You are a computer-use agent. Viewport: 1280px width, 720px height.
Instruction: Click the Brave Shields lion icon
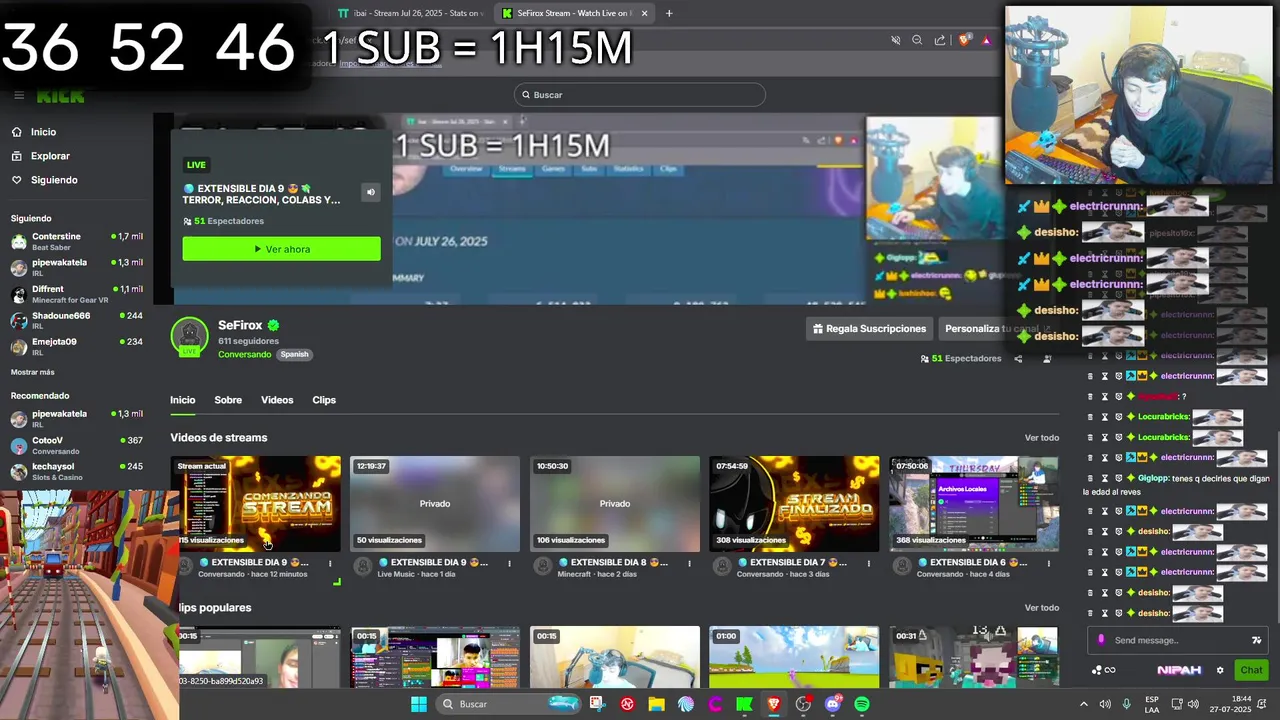(964, 40)
